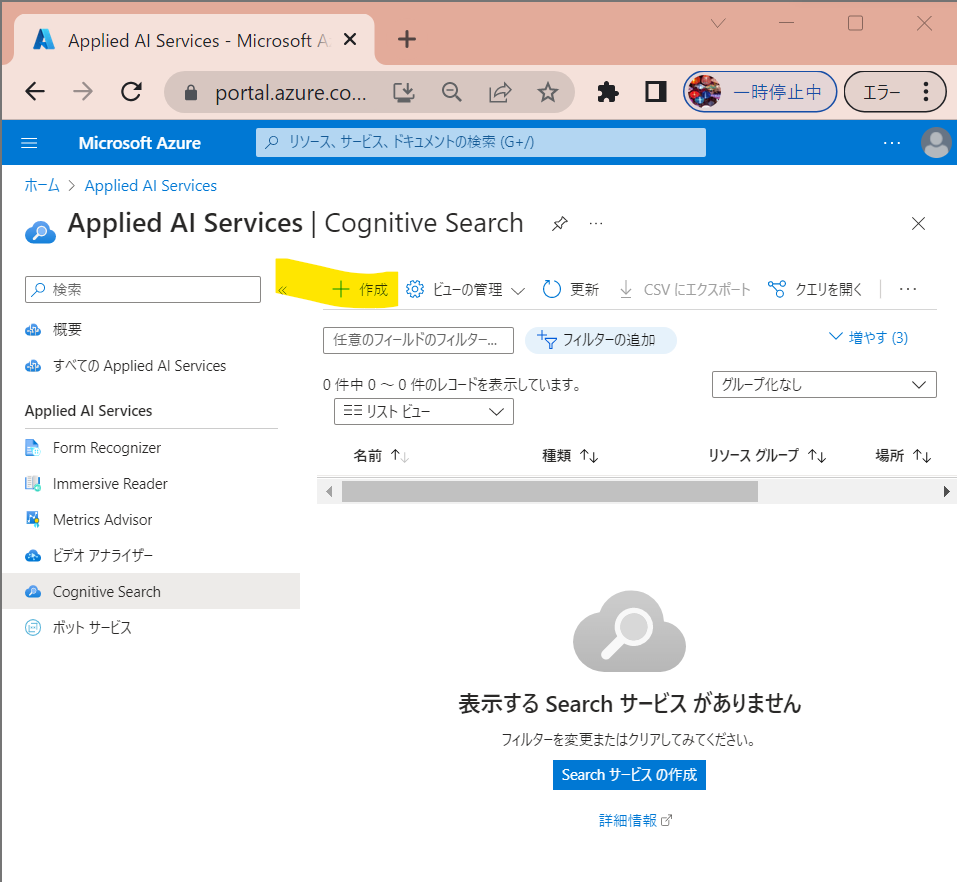
Task: Click the horizontal scrollbar right arrow
Action: pos(946,491)
